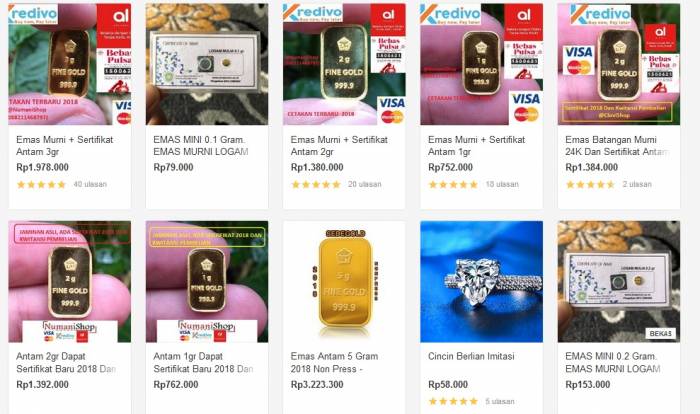The image size is (700, 414).
Task: Open the Emas Antam 5 Gram gold bar image
Action: pos(344,281)
